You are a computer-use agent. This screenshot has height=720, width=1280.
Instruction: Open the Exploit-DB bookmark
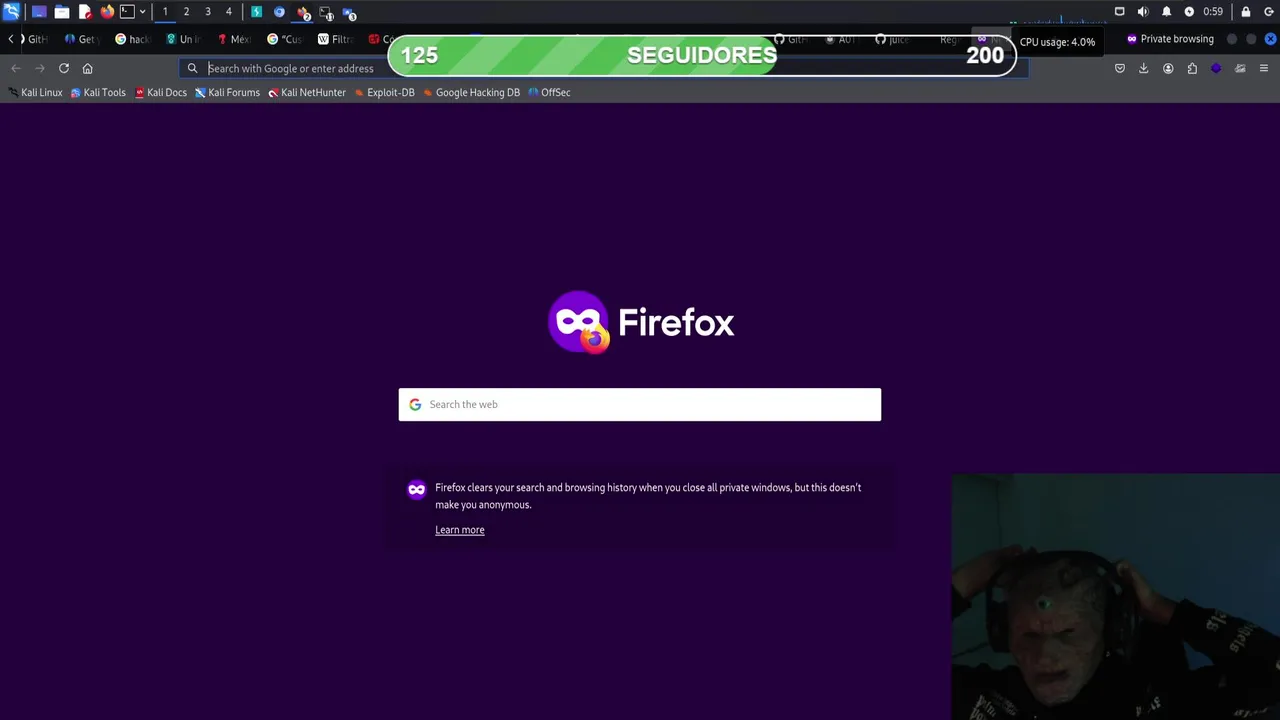coord(384,92)
